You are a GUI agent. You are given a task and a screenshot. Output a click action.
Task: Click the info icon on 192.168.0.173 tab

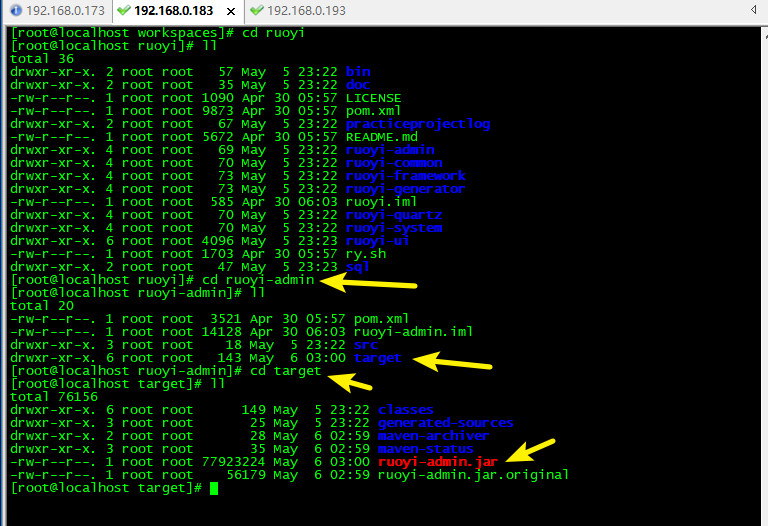(x=16, y=10)
